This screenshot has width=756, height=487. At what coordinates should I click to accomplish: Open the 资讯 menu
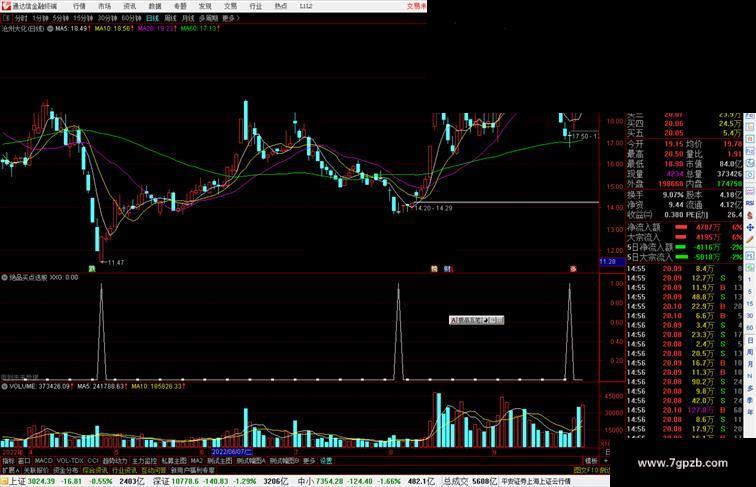coord(129,6)
